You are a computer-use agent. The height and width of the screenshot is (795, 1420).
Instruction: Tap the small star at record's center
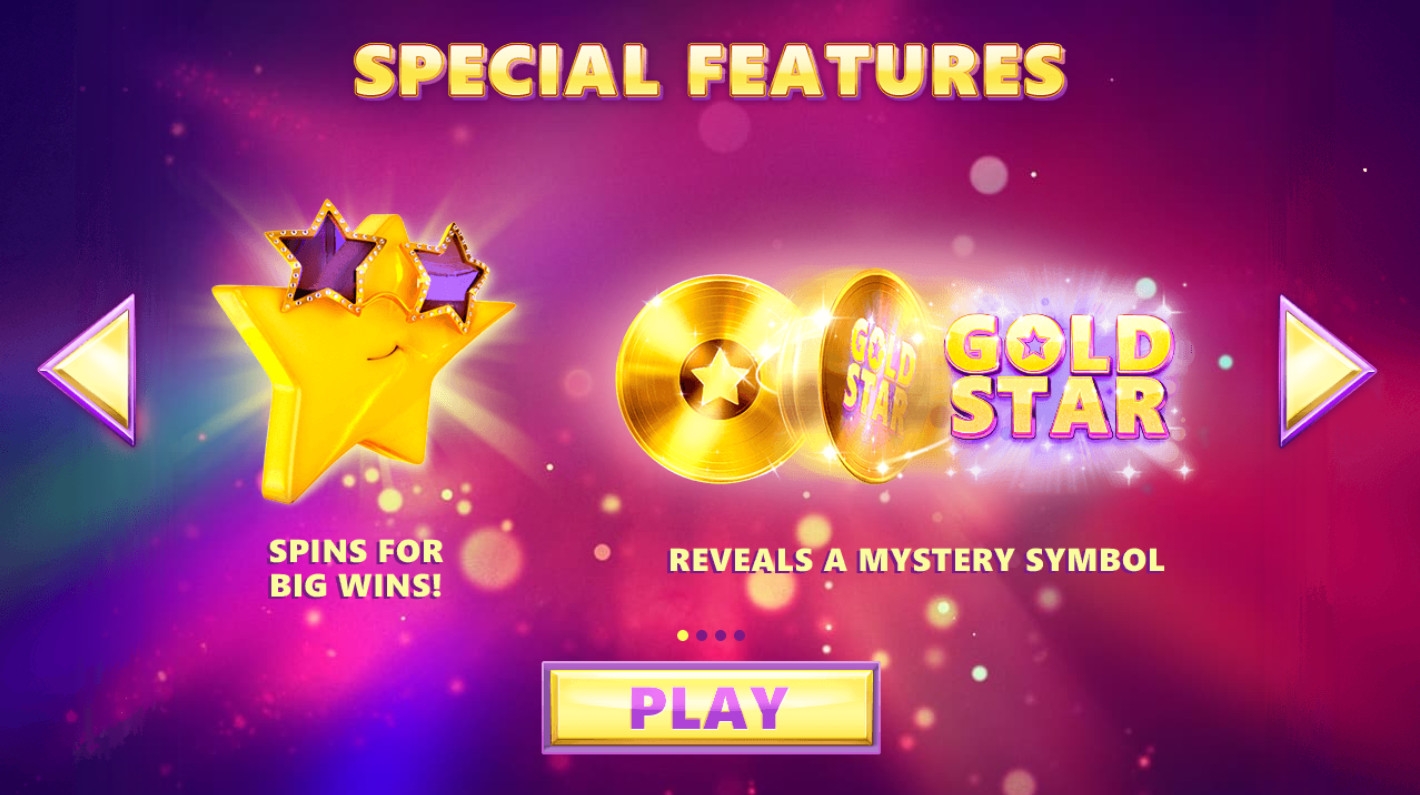718,379
